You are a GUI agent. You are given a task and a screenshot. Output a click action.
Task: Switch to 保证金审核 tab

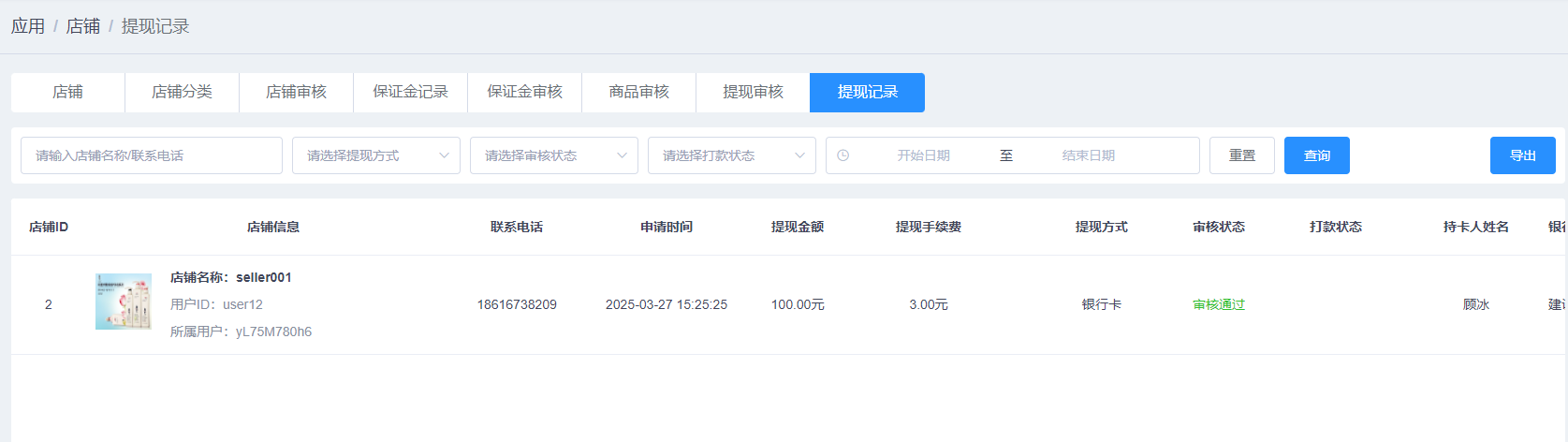tap(524, 92)
